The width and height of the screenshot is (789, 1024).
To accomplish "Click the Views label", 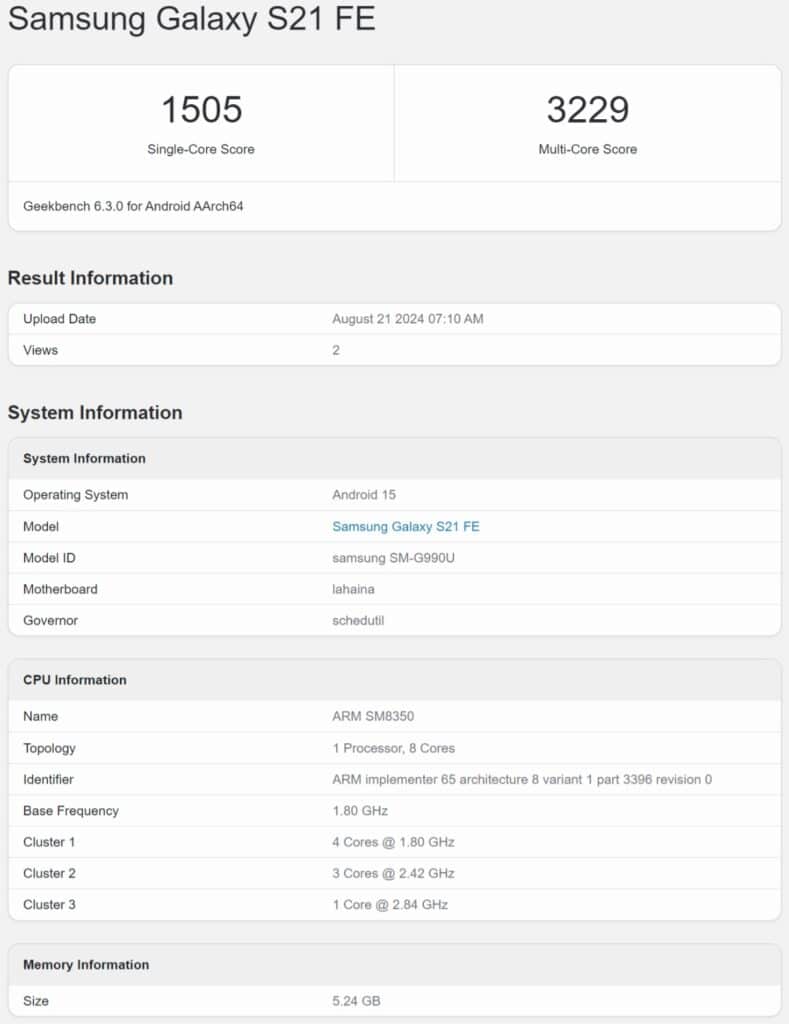I will click(x=40, y=350).
